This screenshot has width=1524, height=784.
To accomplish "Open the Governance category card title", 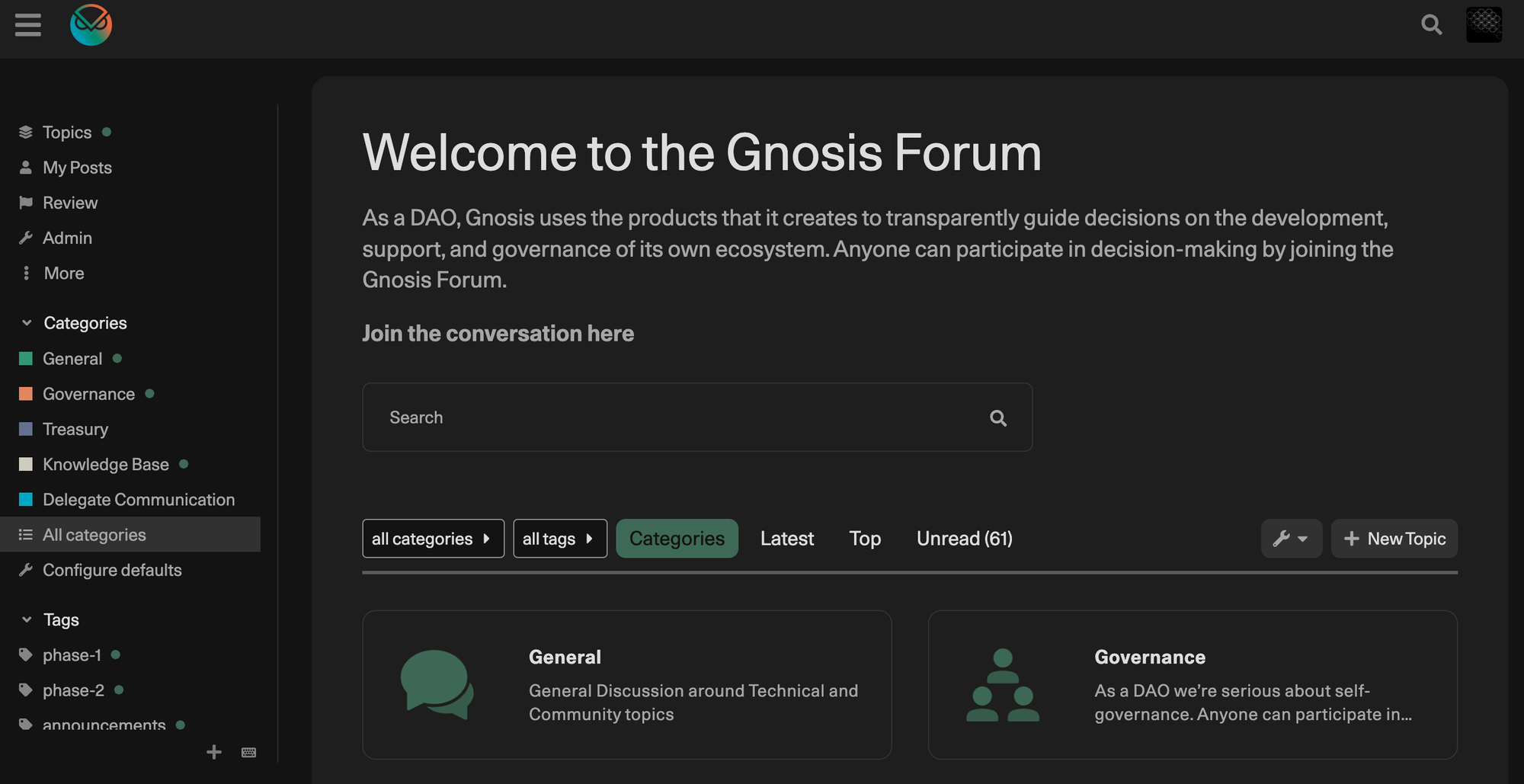I will click(x=1150, y=657).
